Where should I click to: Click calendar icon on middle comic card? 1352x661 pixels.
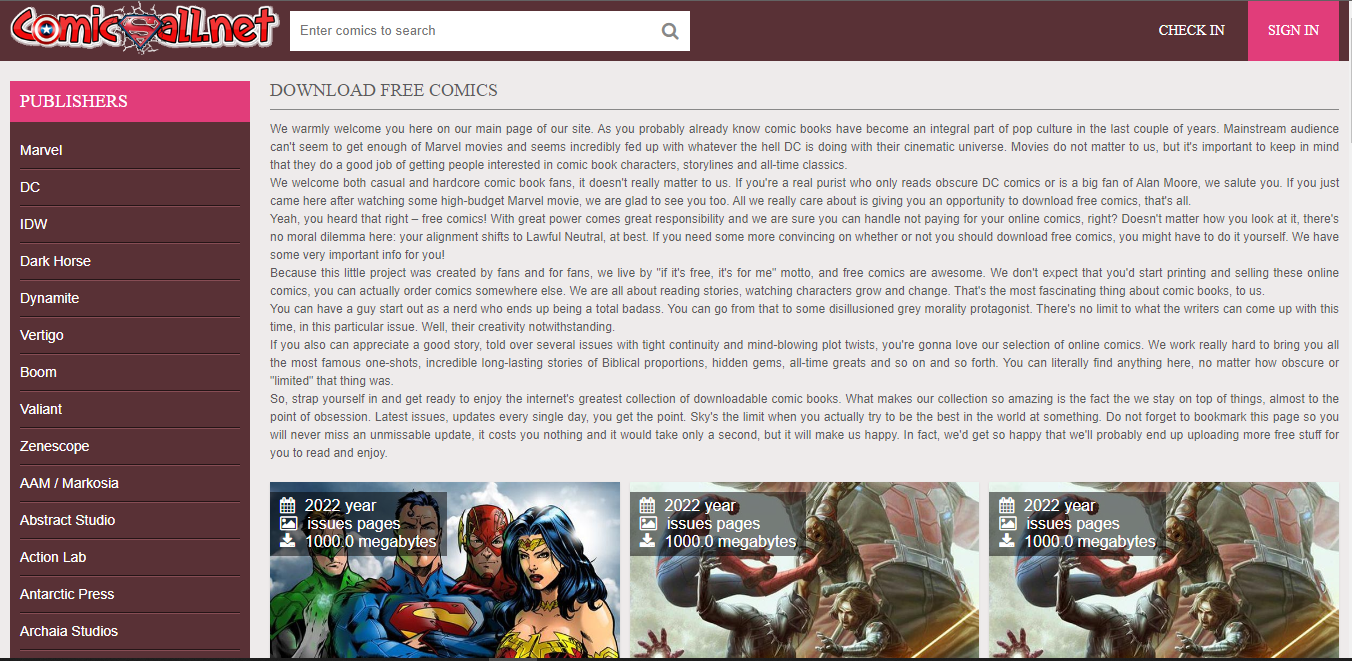[648, 505]
